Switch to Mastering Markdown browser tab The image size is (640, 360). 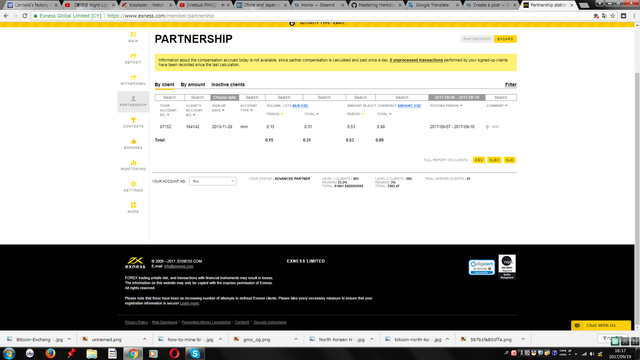point(376,5)
